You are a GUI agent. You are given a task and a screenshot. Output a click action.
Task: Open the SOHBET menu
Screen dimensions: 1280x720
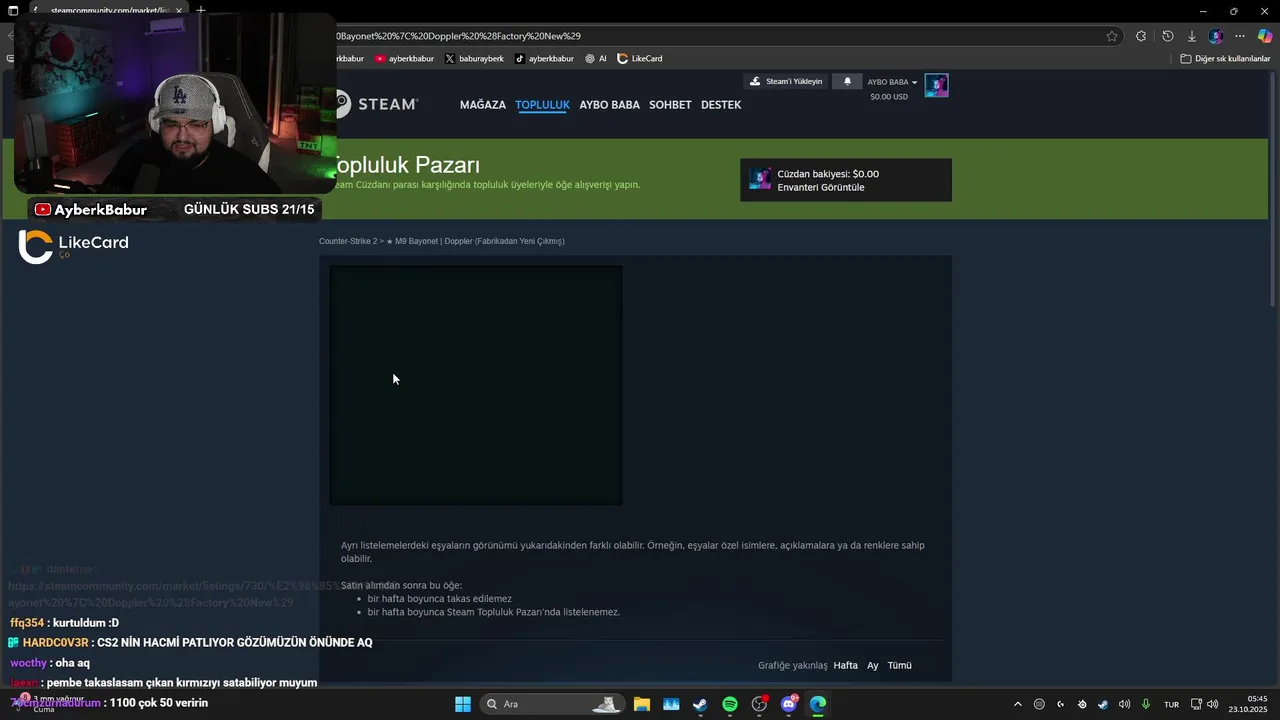[670, 105]
